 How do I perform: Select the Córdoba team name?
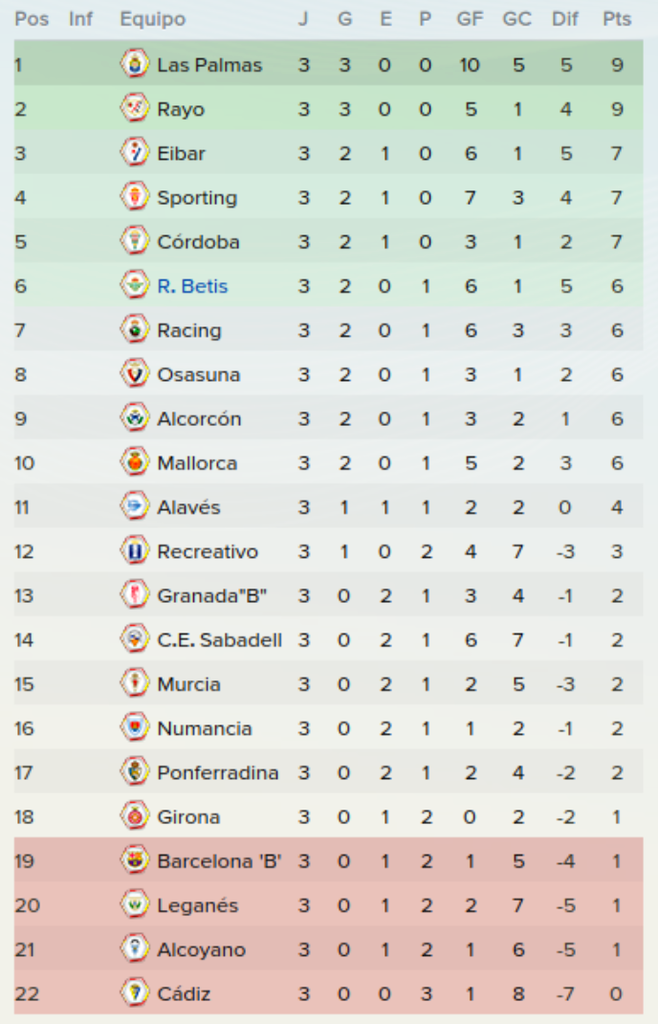coord(198,242)
